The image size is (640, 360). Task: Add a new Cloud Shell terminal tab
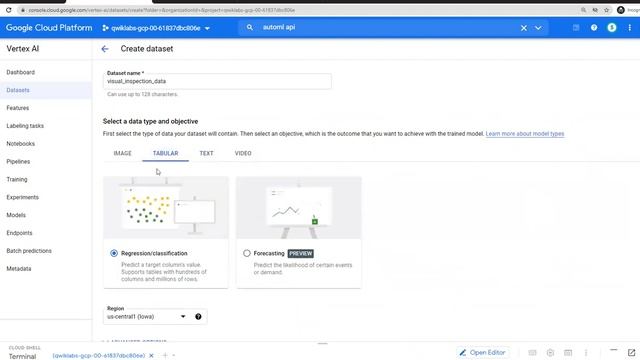[165, 356]
